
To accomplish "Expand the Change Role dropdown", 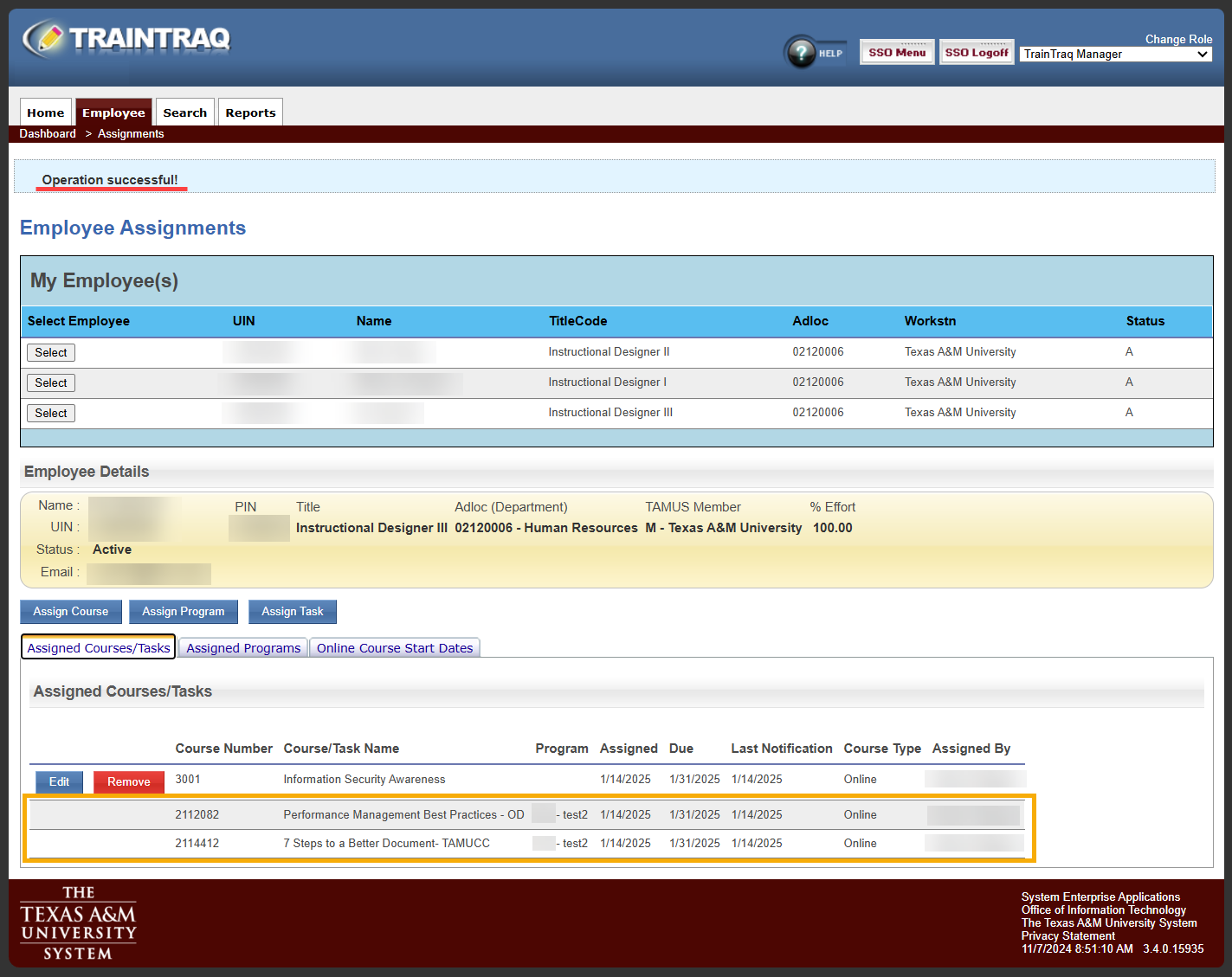I will (x=1115, y=55).
